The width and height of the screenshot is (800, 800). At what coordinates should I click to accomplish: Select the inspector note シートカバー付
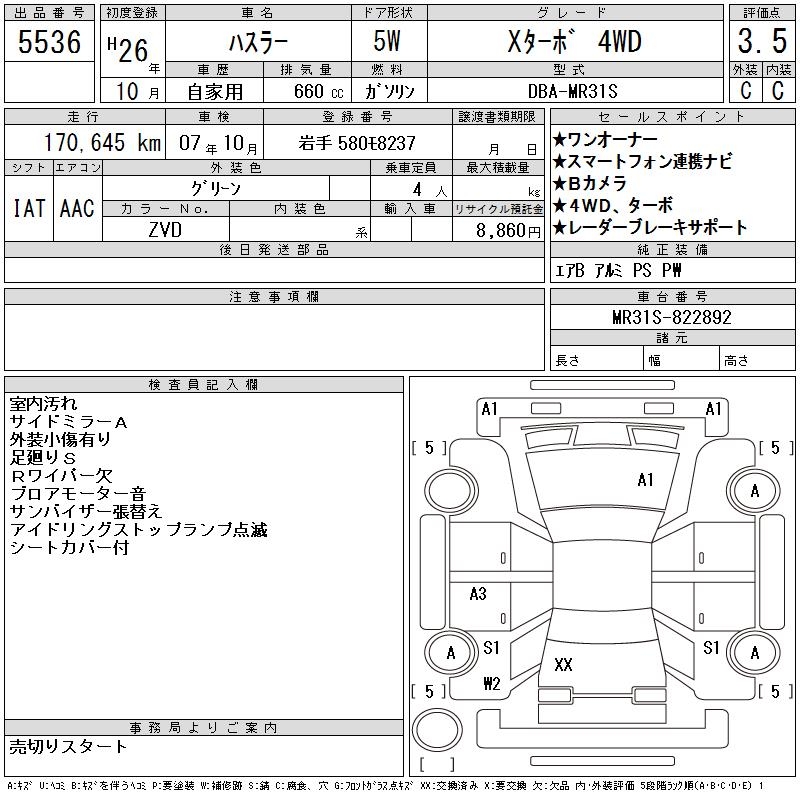pyautogui.click(x=69, y=548)
